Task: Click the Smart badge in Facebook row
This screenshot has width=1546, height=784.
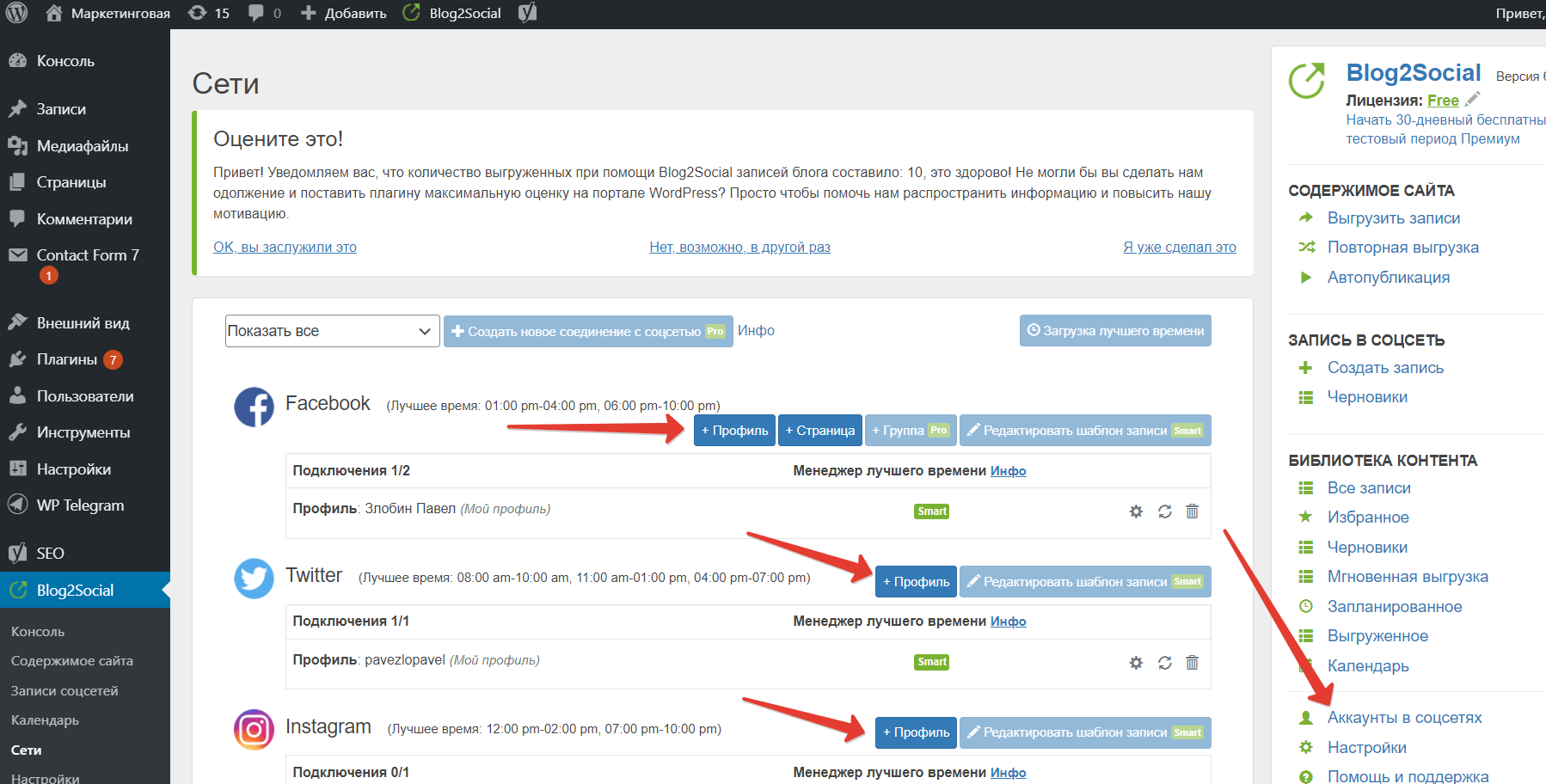Action: click(x=932, y=511)
